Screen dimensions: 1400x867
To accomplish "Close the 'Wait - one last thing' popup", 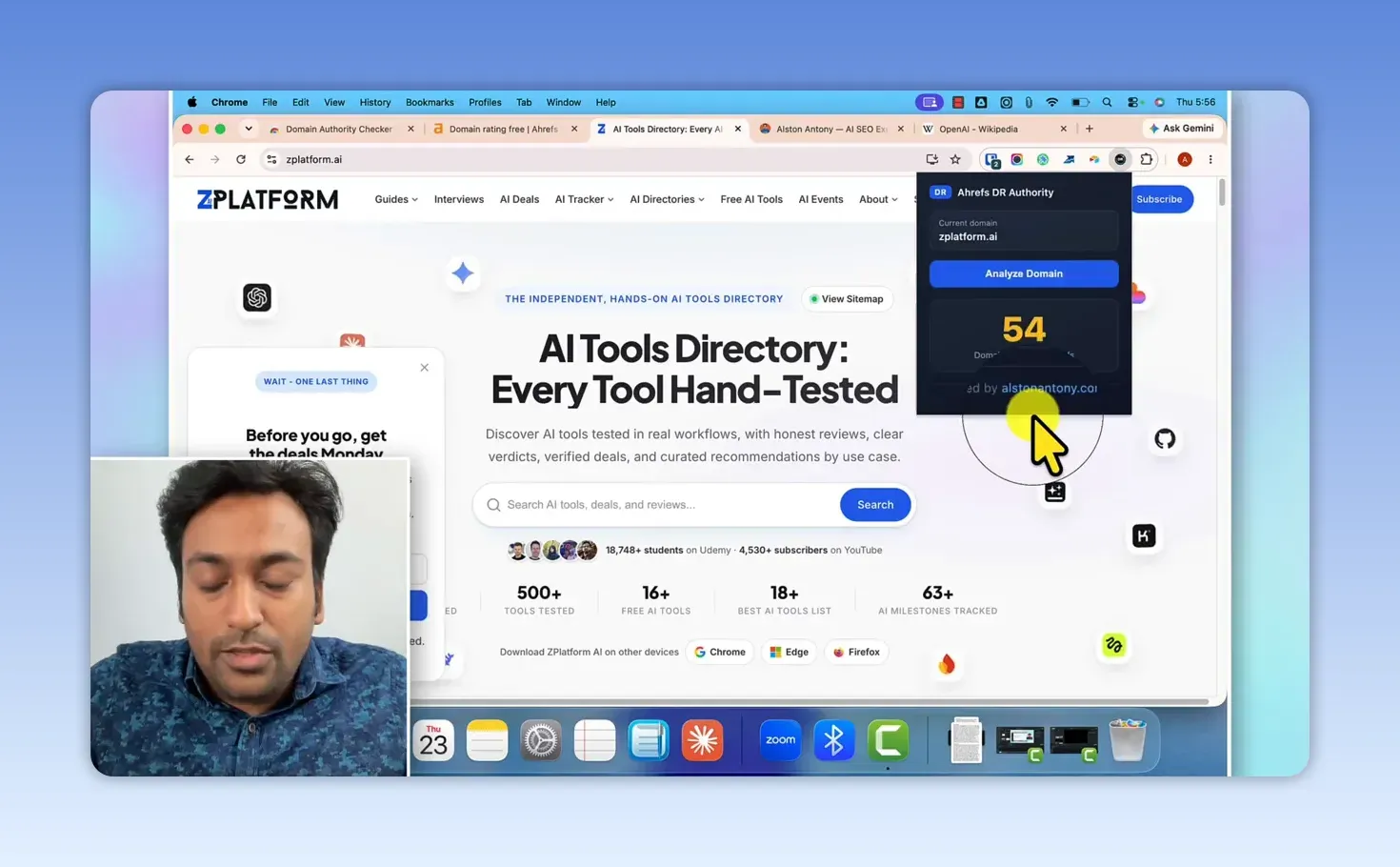I will [425, 368].
